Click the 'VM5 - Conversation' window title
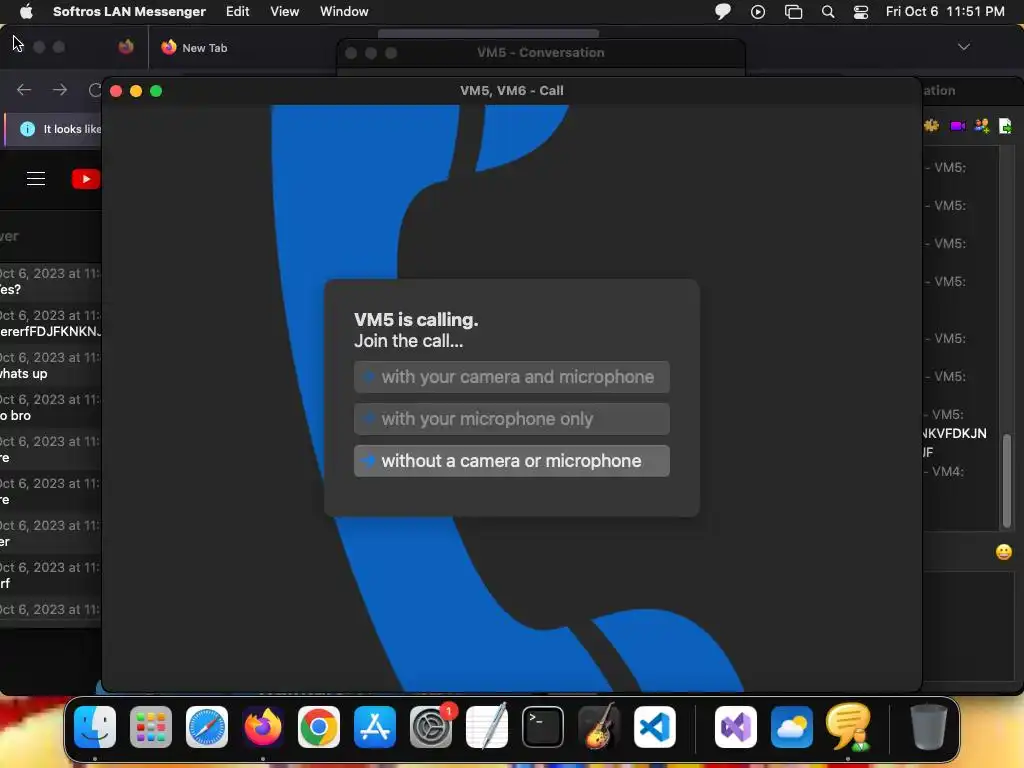The height and width of the screenshot is (768, 1024). point(540,52)
